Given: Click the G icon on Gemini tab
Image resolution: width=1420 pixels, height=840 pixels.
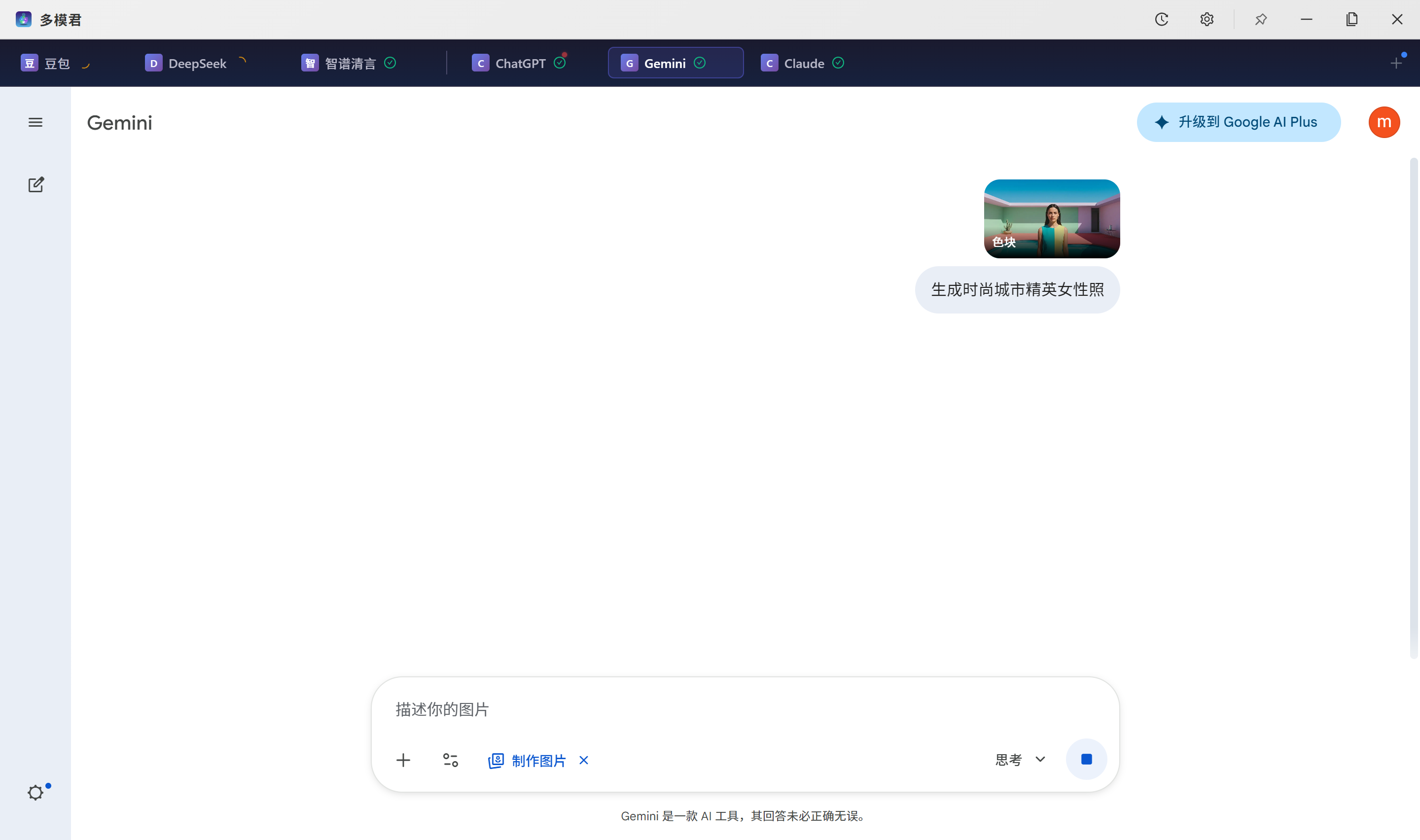Looking at the screenshot, I should tap(629, 63).
